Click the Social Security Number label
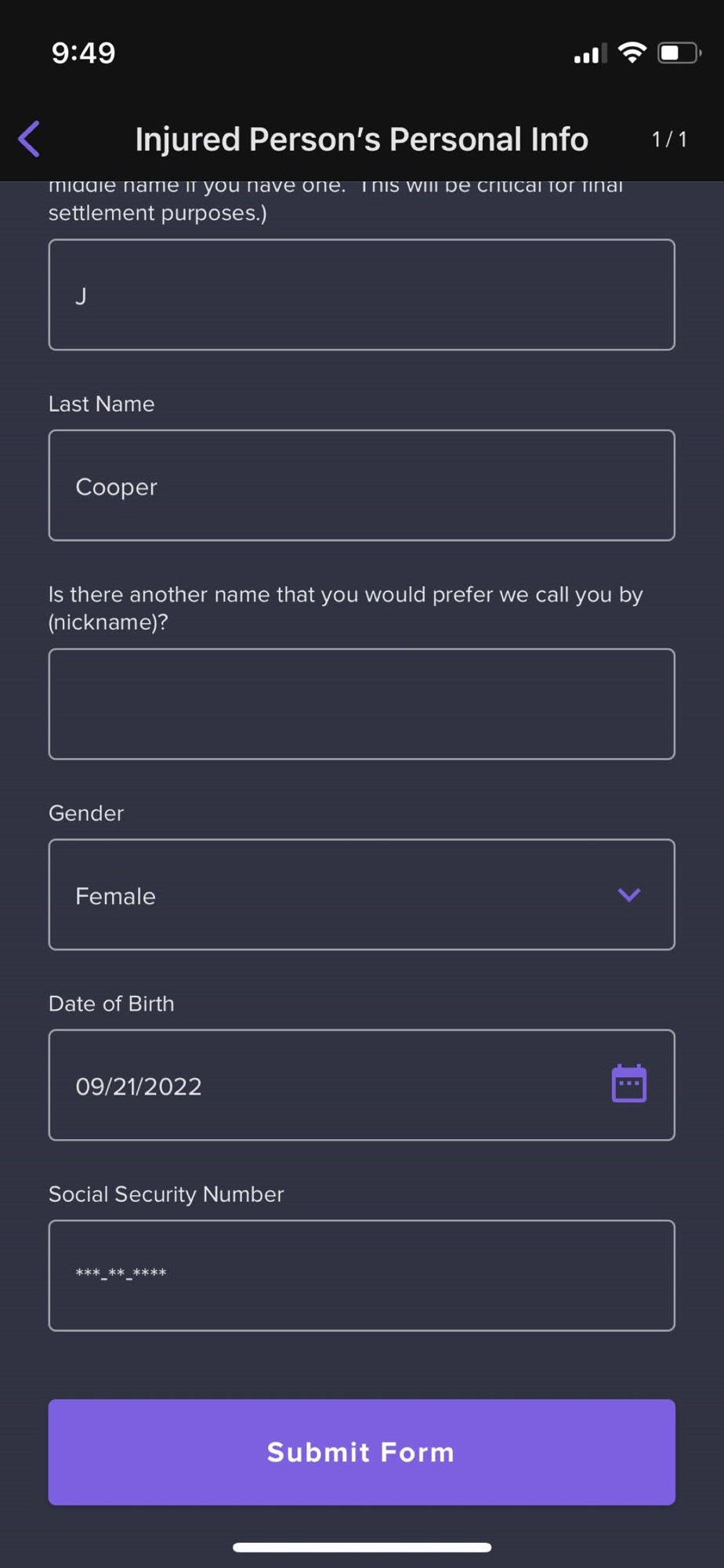The image size is (724, 1568). point(166,1194)
